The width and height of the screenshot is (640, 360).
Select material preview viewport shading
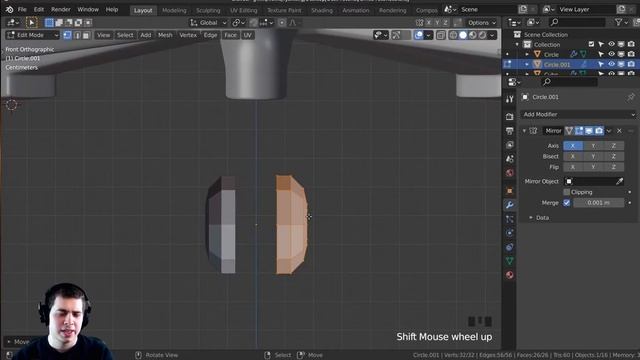[x=473, y=36]
